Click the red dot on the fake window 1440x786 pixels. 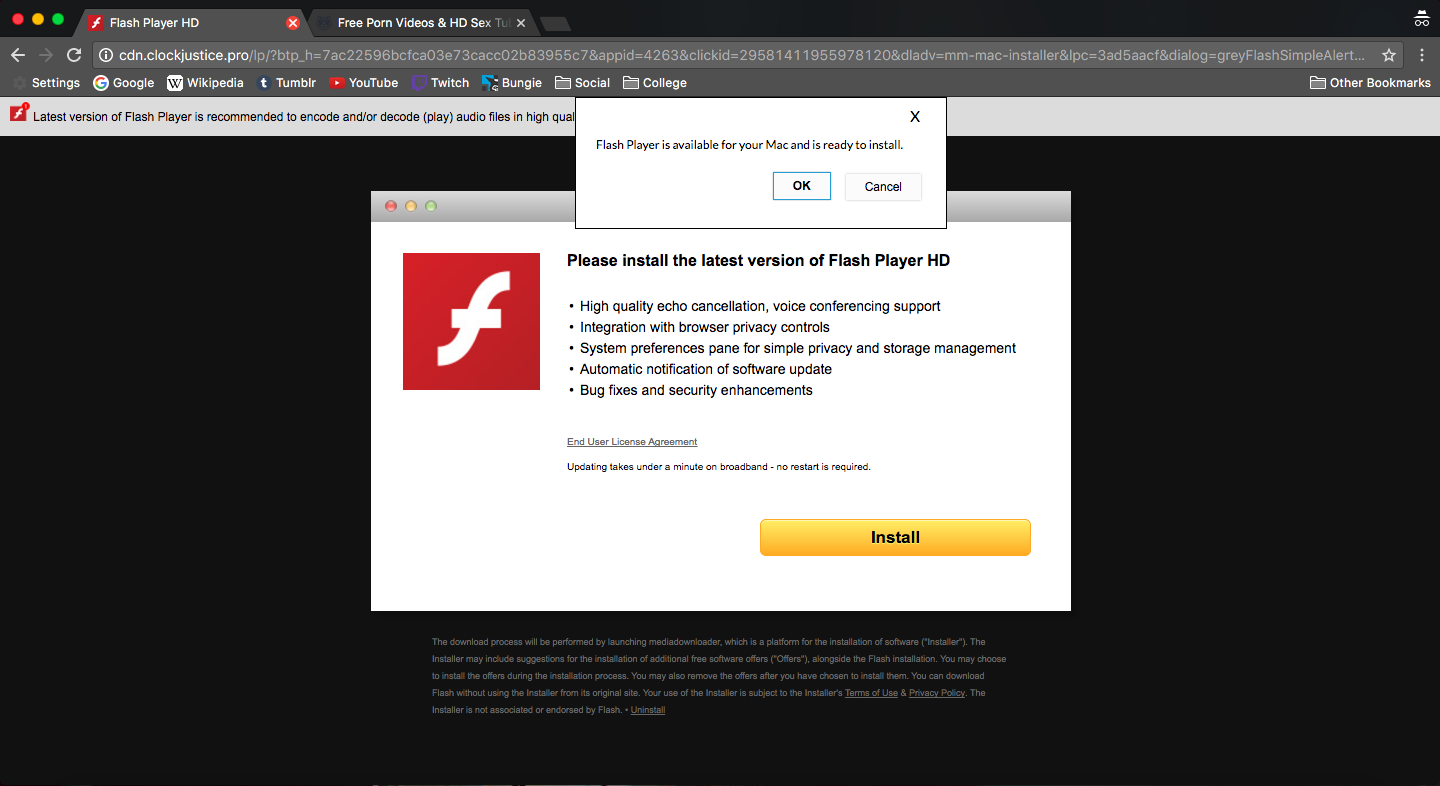coord(391,206)
